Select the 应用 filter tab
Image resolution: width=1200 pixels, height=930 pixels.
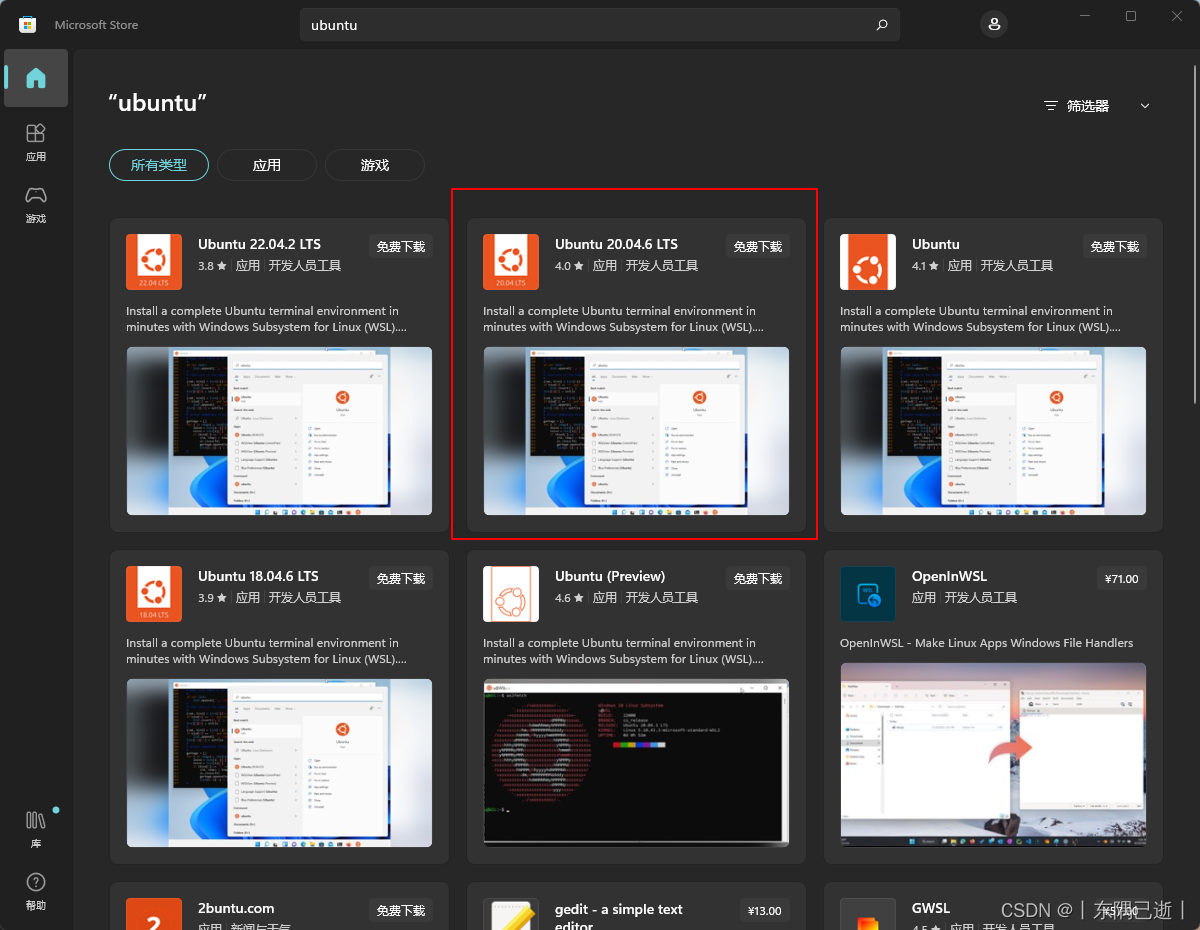pos(267,165)
